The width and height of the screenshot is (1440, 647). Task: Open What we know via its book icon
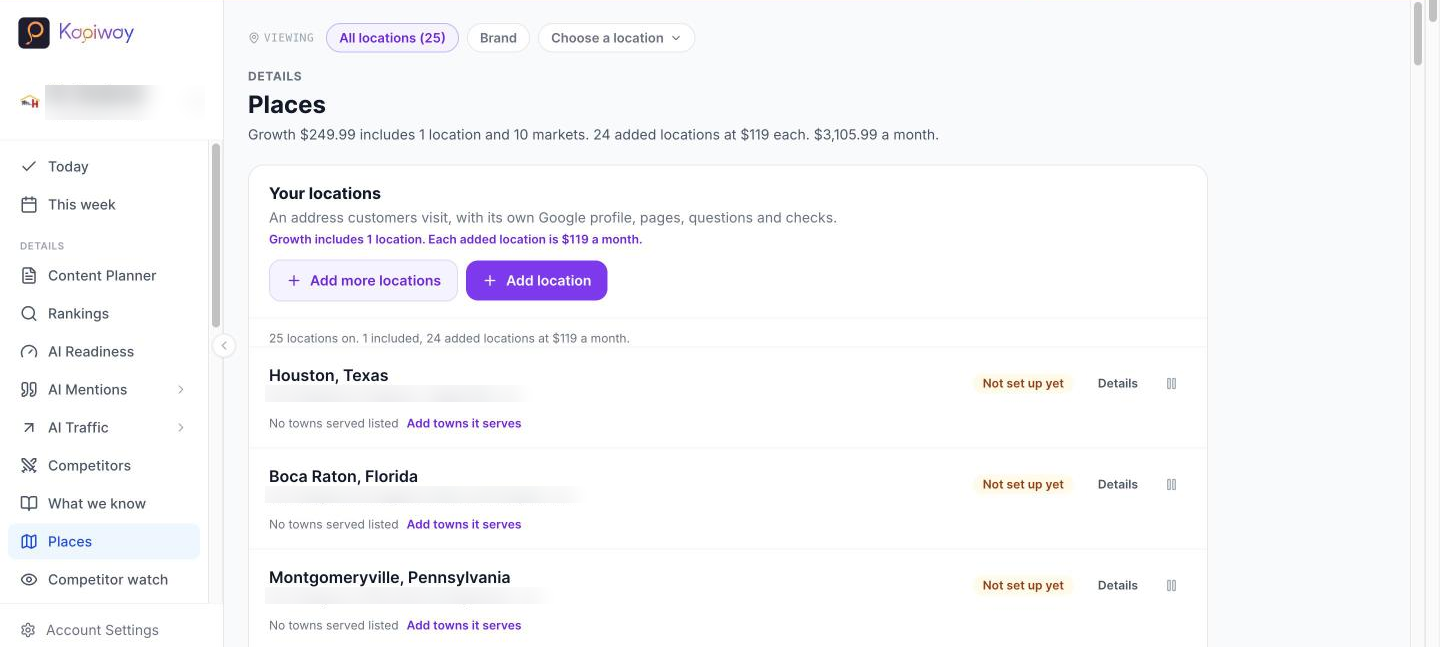click(29, 503)
